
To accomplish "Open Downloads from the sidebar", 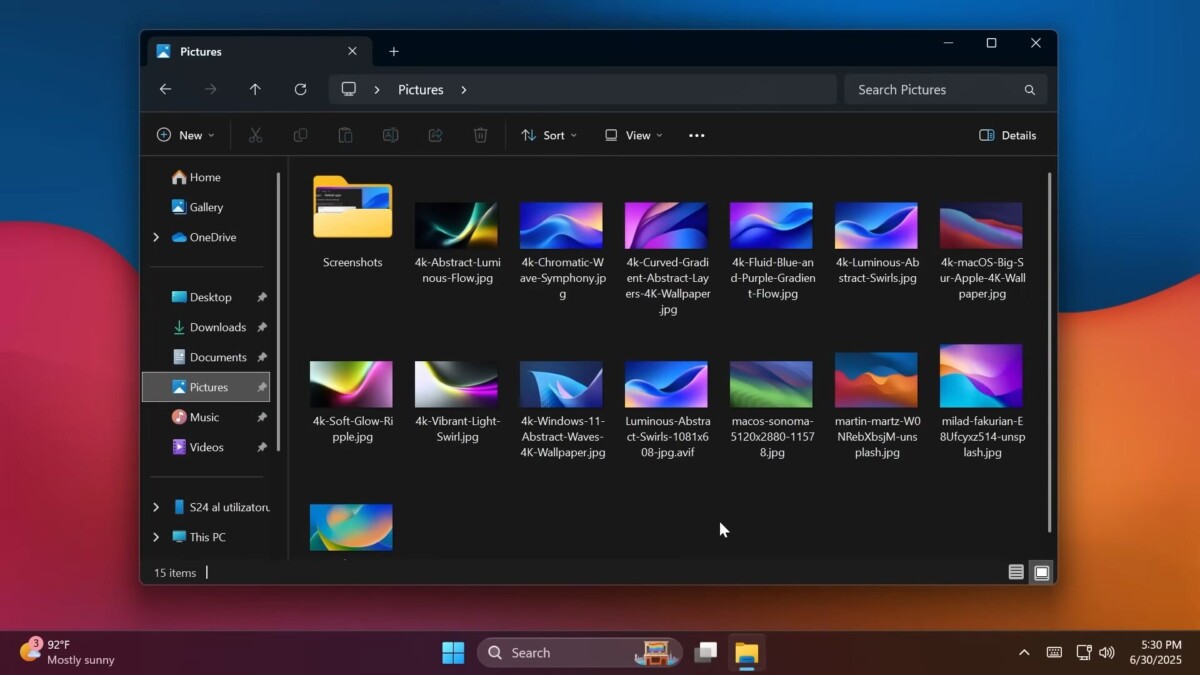I will click(217, 327).
